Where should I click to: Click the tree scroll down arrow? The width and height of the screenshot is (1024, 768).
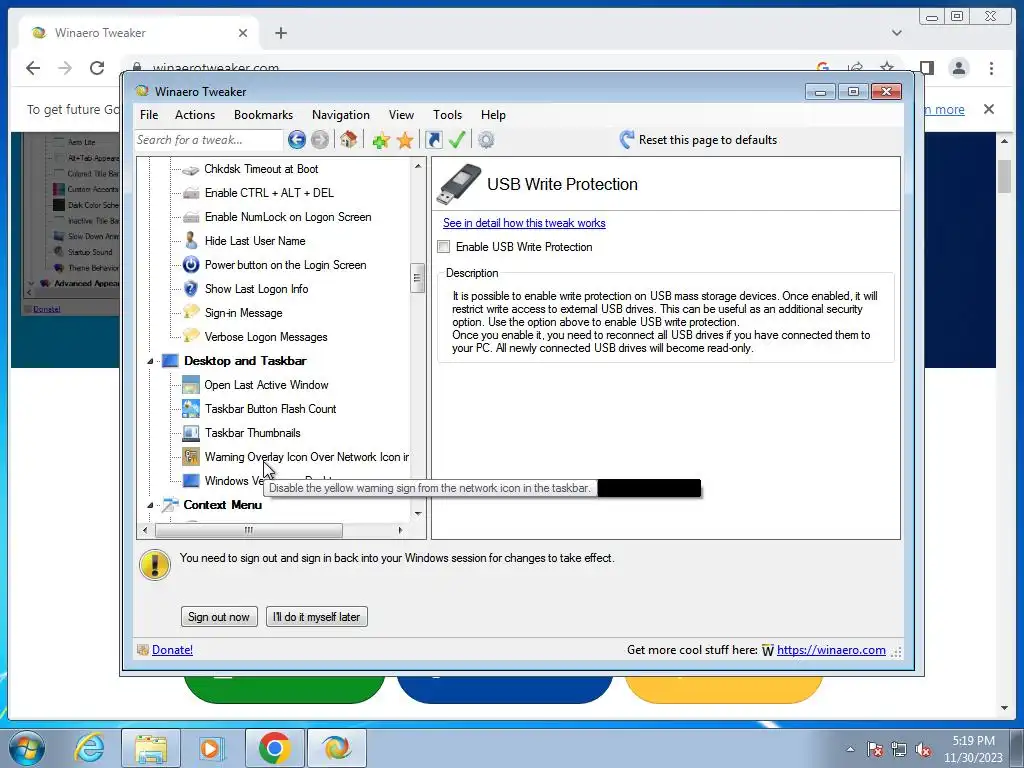point(418,513)
